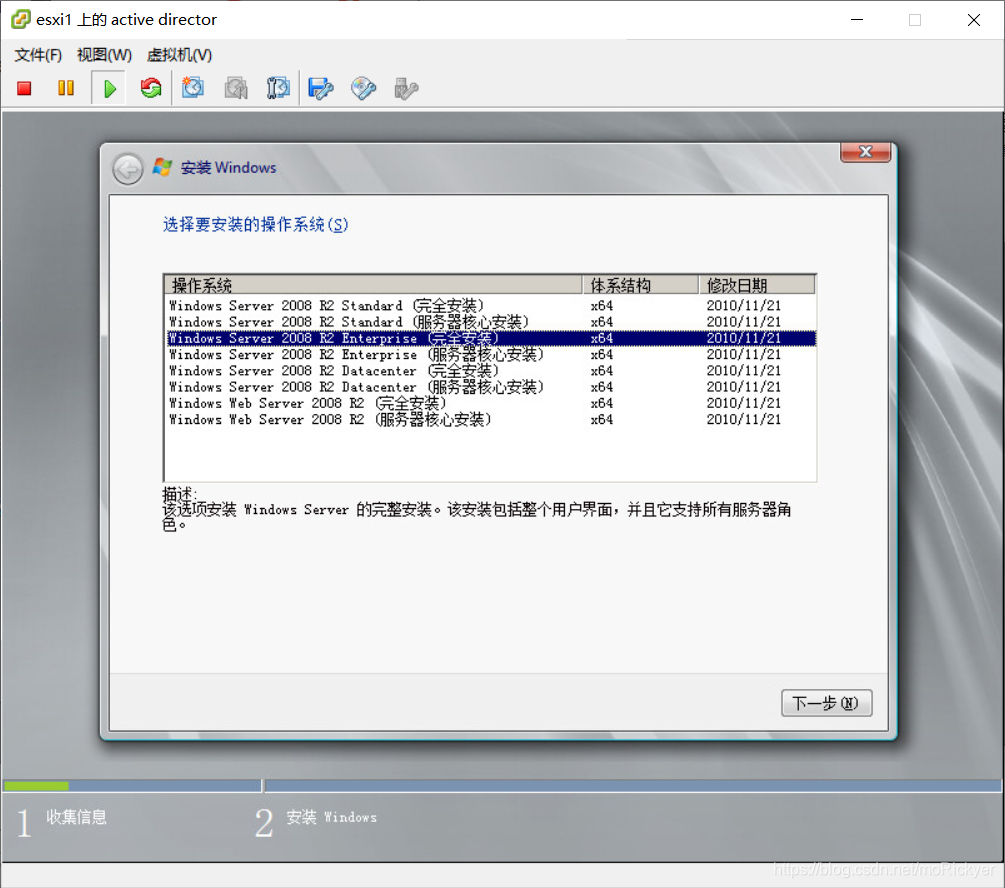Open the 文件(F) menu
The width and height of the screenshot is (1005, 888).
pyautogui.click(x=38, y=55)
